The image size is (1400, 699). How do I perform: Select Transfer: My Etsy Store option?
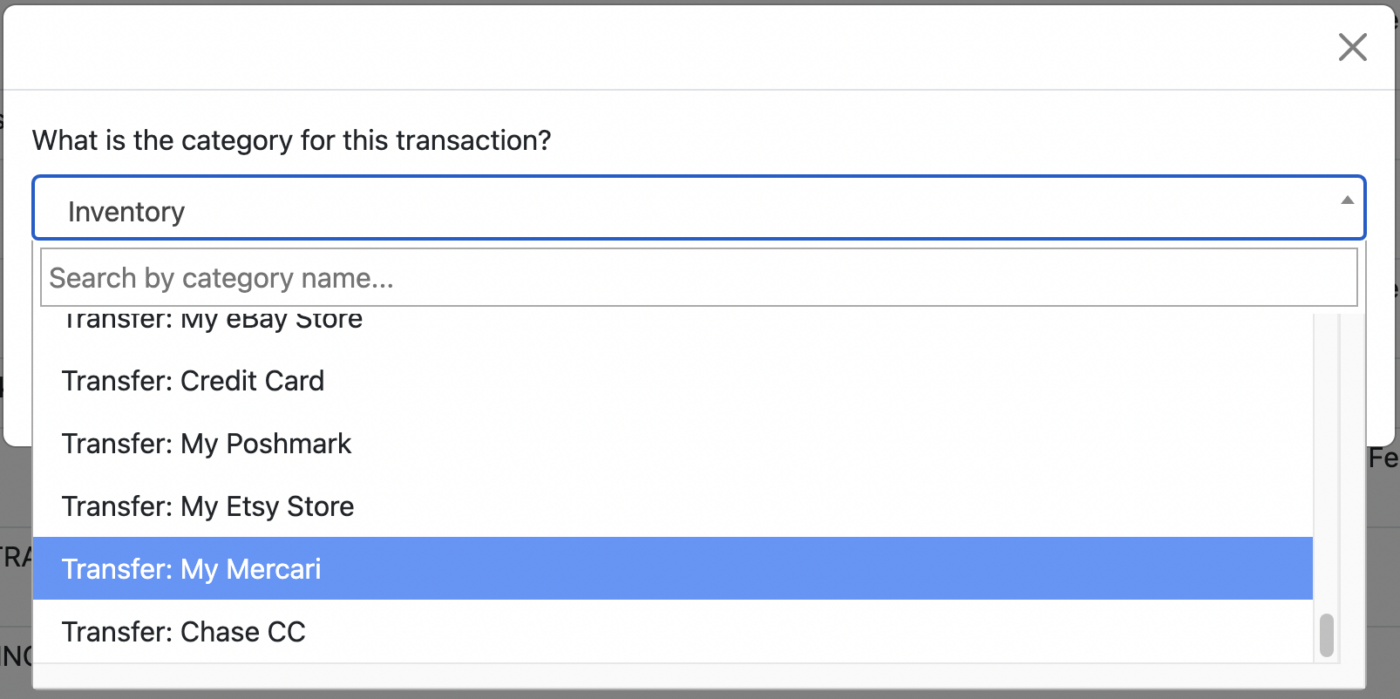(x=208, y=506)
